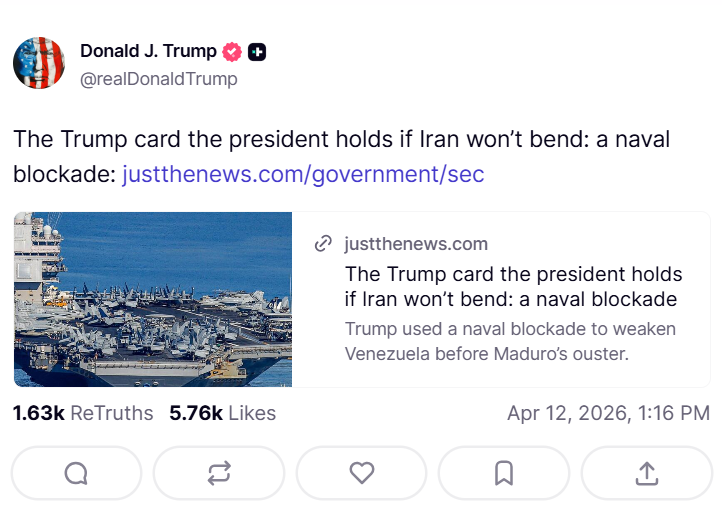
Task: Click the Apr 12, 2026 timestamp
Action: tap(608, 413)
